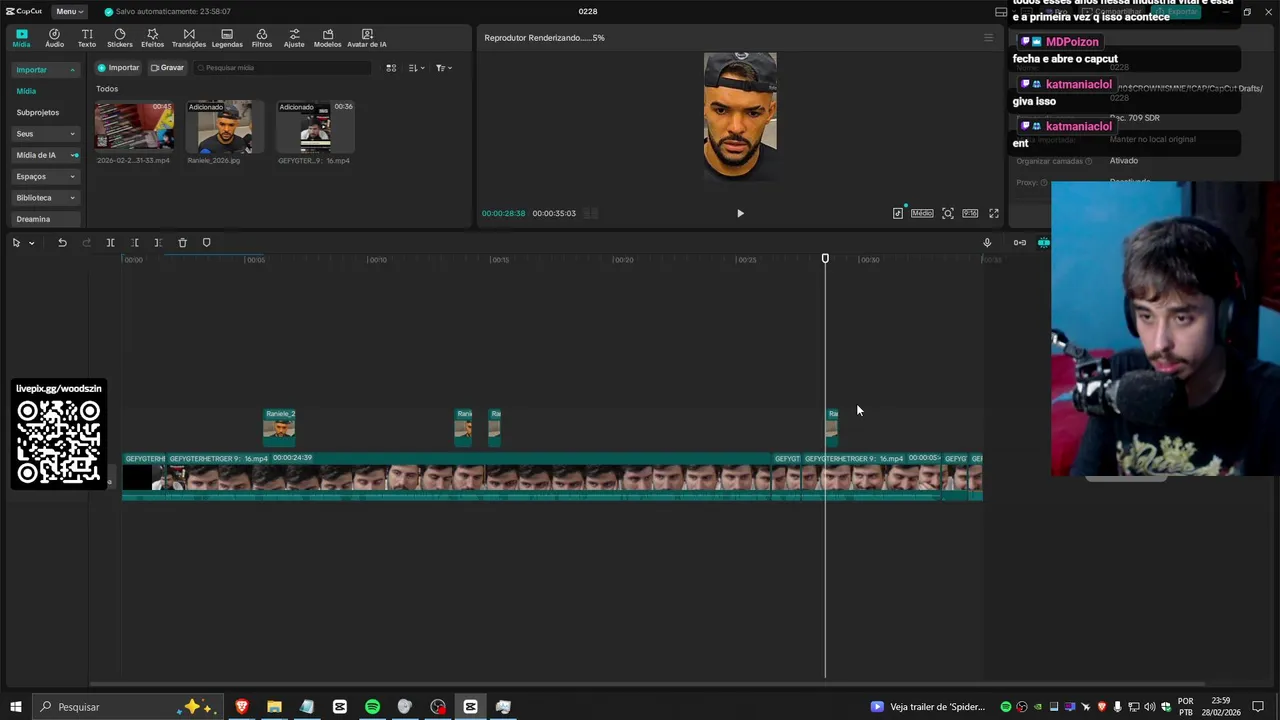Click the delete-right trim tool

tap(158, 243)
